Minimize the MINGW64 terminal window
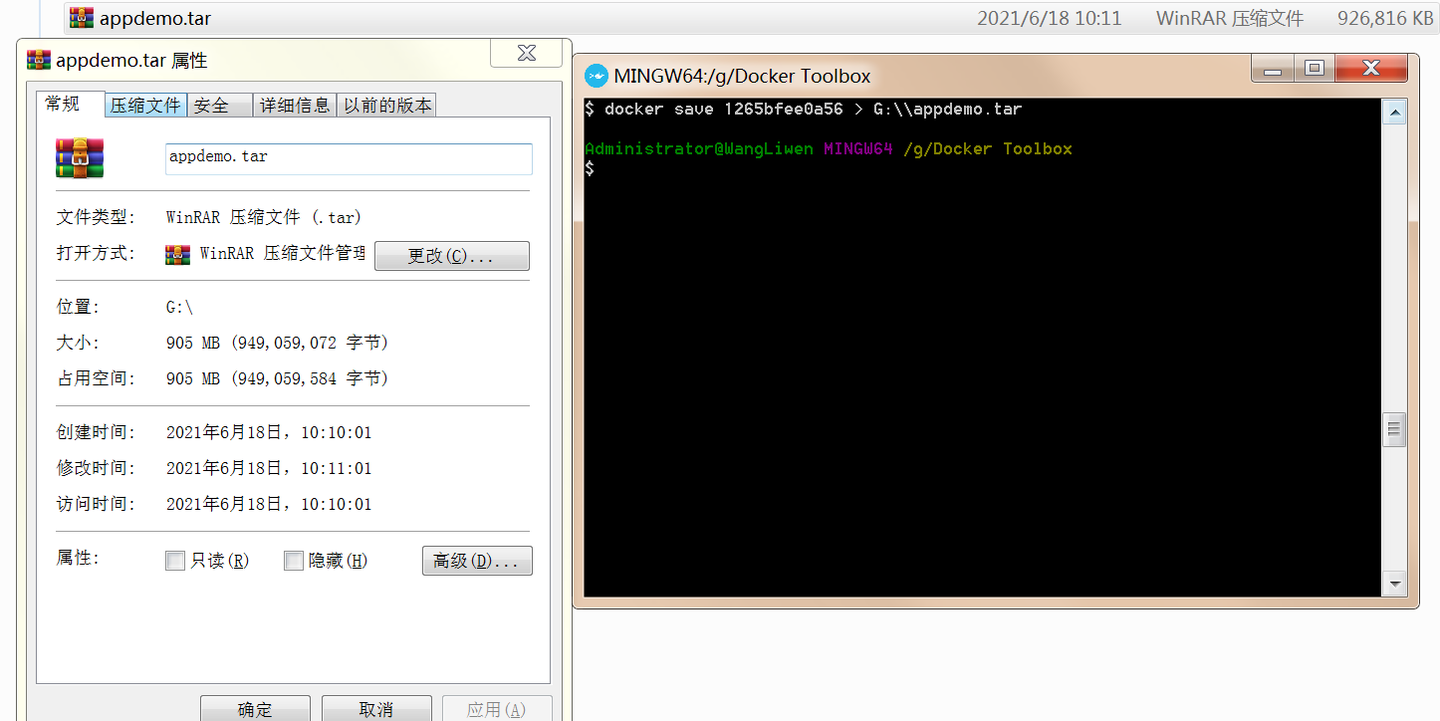 tap(1273, 69)
